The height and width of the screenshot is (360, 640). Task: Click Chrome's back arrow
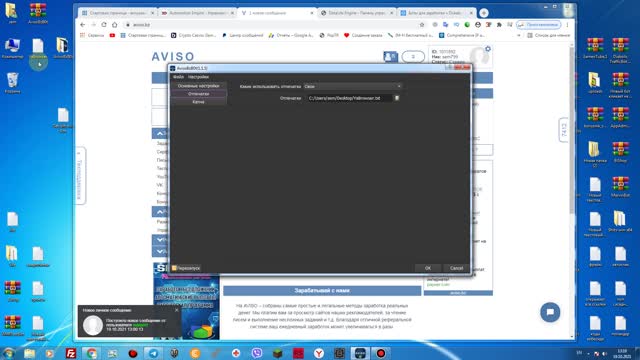[83, 25]
